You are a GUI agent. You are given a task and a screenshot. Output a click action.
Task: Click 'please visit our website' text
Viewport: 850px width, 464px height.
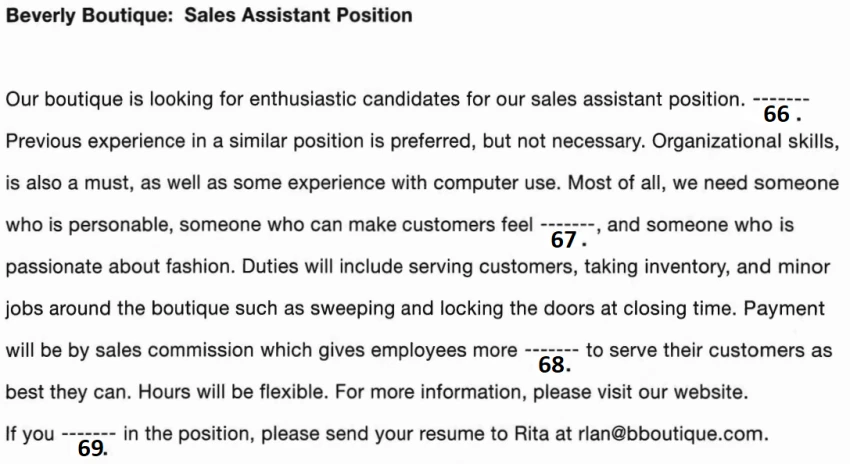coord(640,392)
